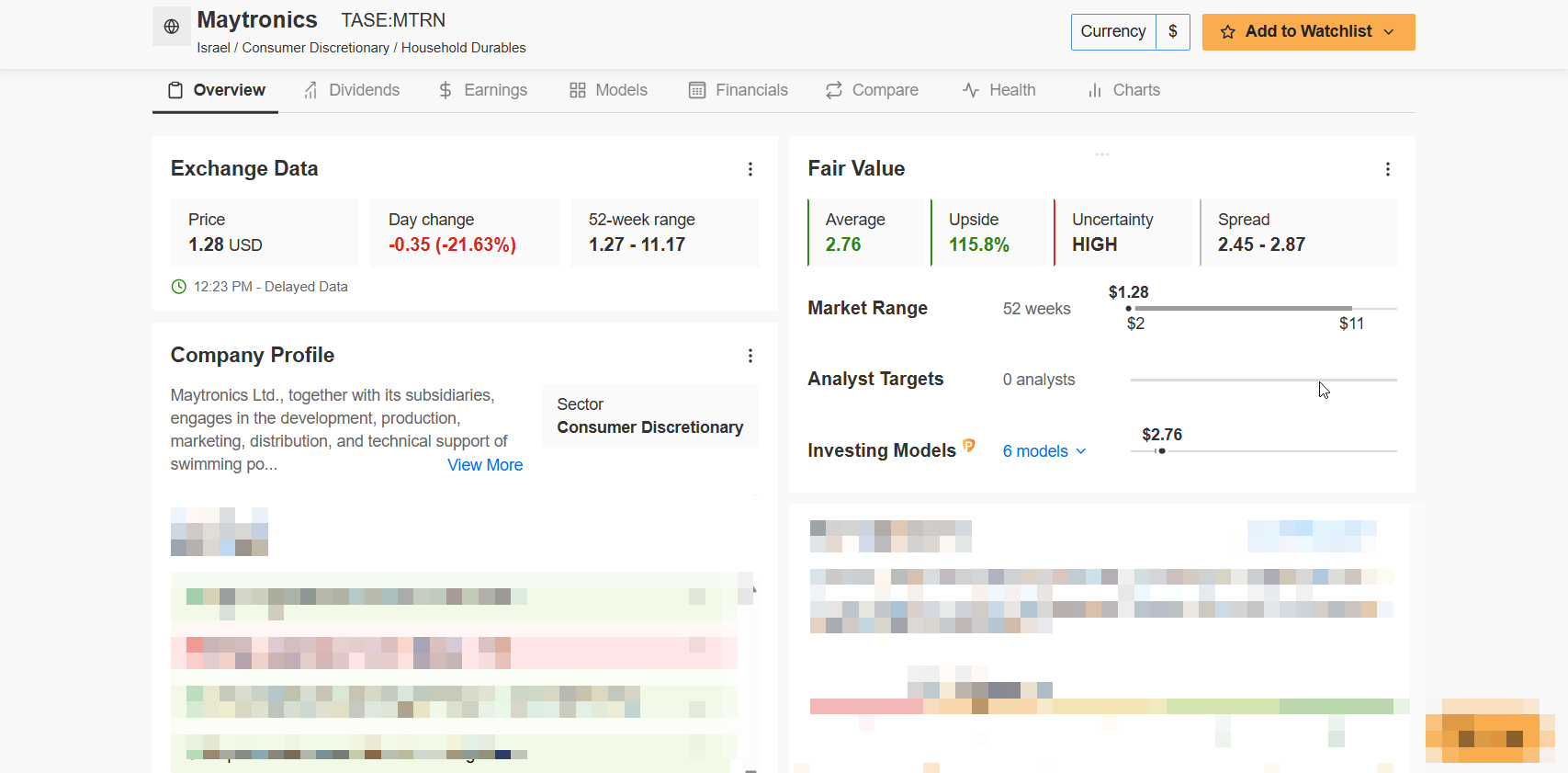Switch to the Overview tab

[x=216, y=90]
